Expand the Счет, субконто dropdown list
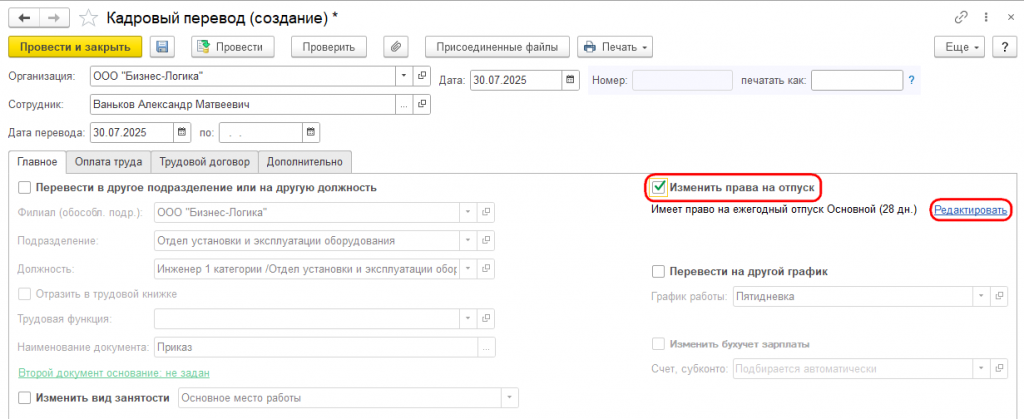 pos(981,369)
